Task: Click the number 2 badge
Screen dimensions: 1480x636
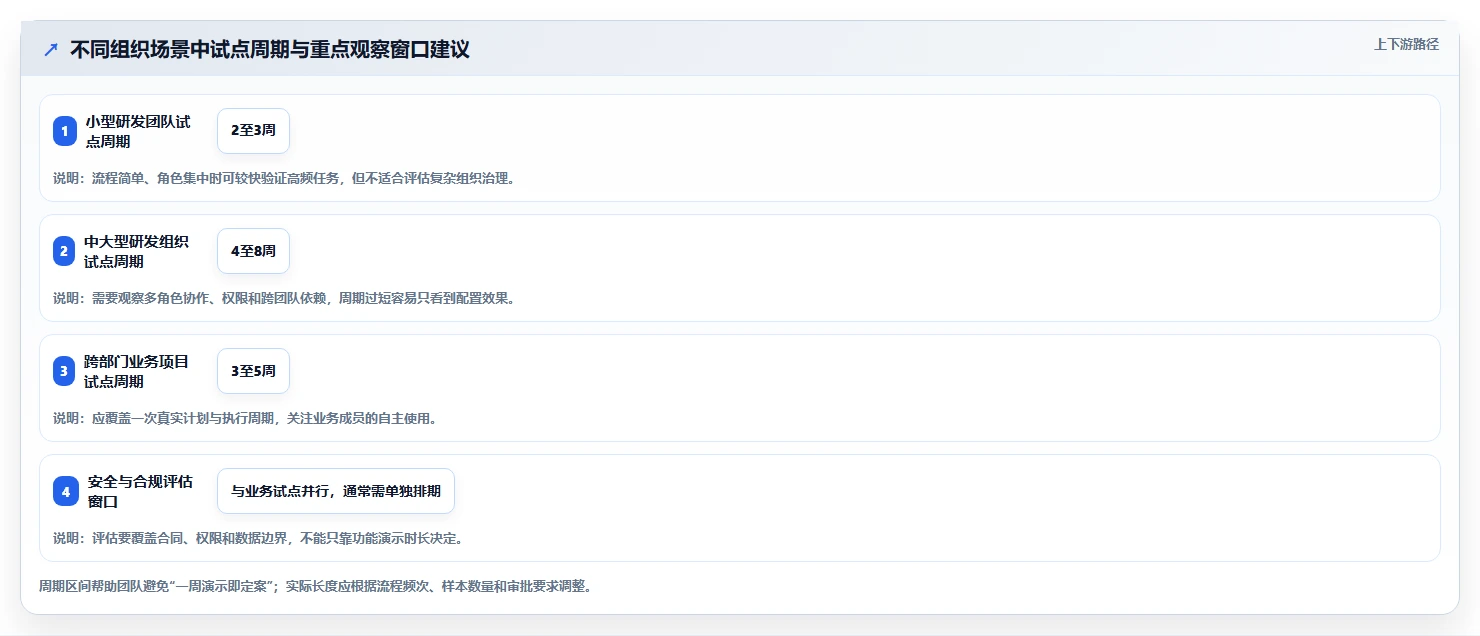Action: click(65, 251)
